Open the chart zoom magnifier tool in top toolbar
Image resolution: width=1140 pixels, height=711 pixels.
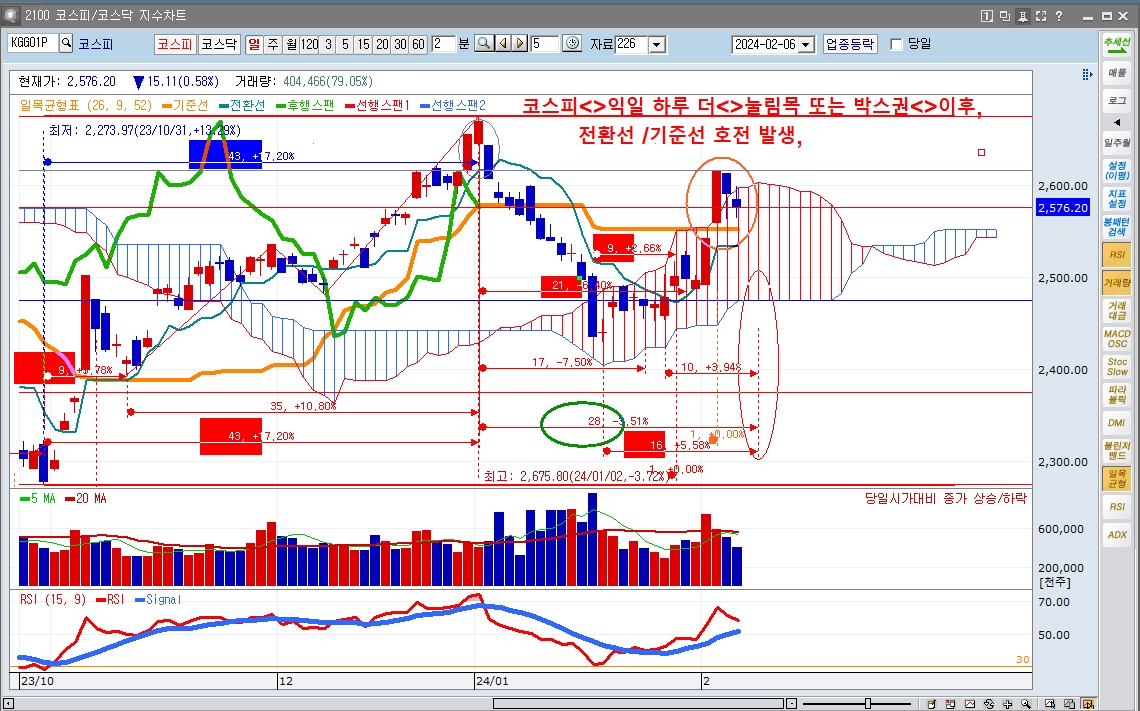pyautogui.click(x=483, y=44)
